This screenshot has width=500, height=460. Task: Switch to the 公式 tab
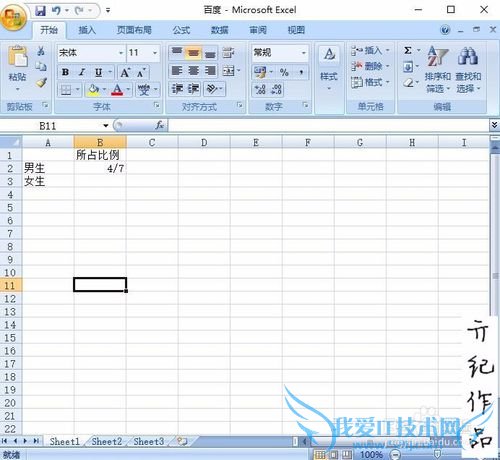coord(181,30)
